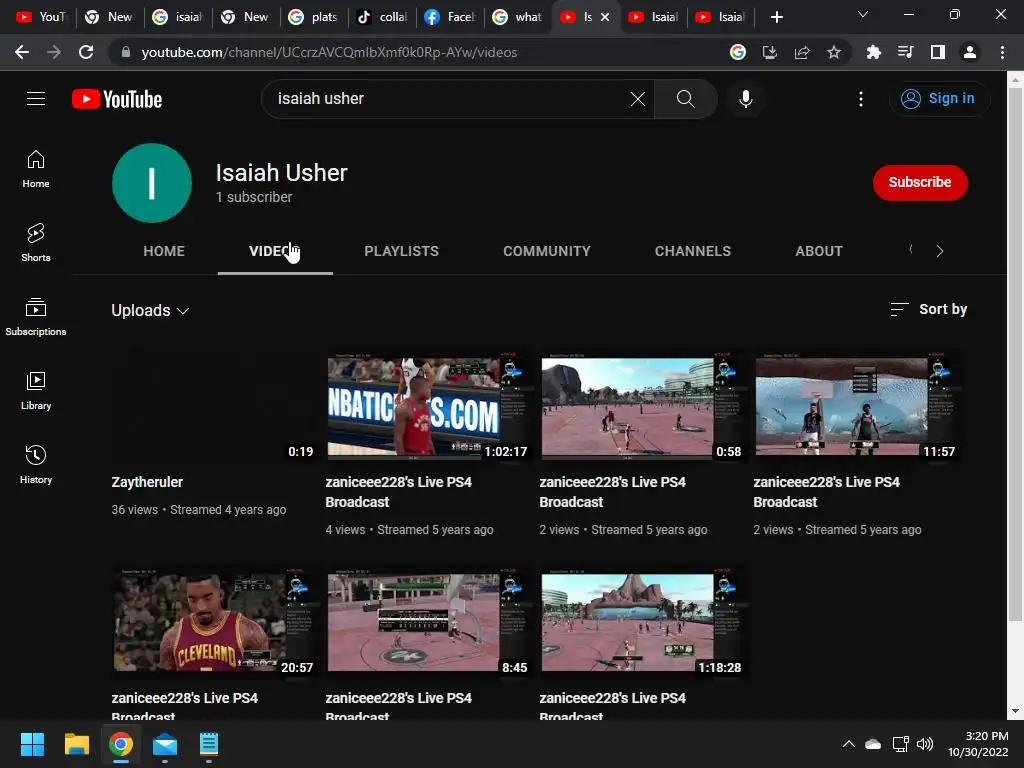Viewport: 1024px width, 768px height.
Task: Click the install app icon in address bar
Action: click(x=769, y=52)
